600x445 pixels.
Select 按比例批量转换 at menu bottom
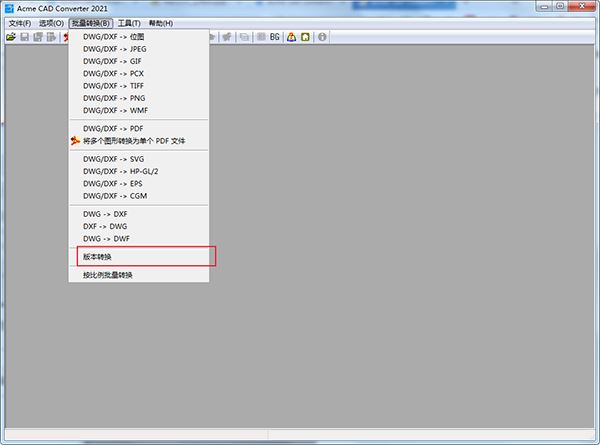pyautogui.click(x=139, y=275)
